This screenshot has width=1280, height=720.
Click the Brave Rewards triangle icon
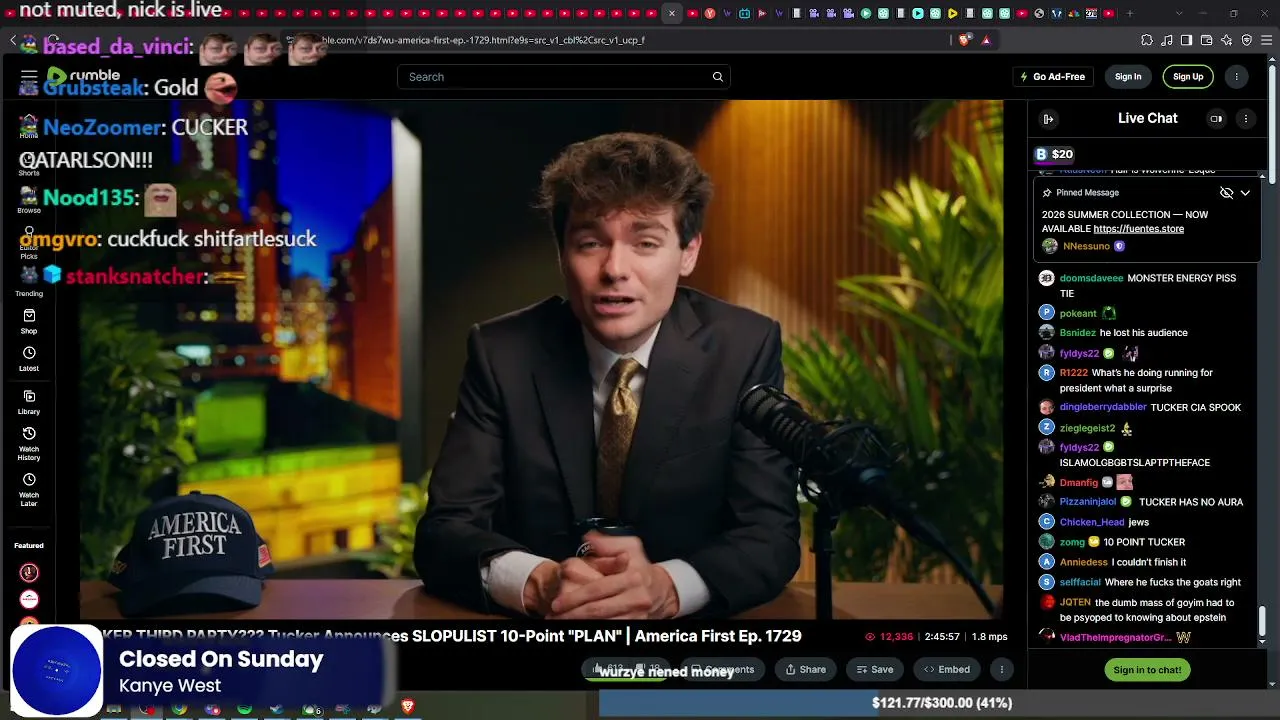986,40
